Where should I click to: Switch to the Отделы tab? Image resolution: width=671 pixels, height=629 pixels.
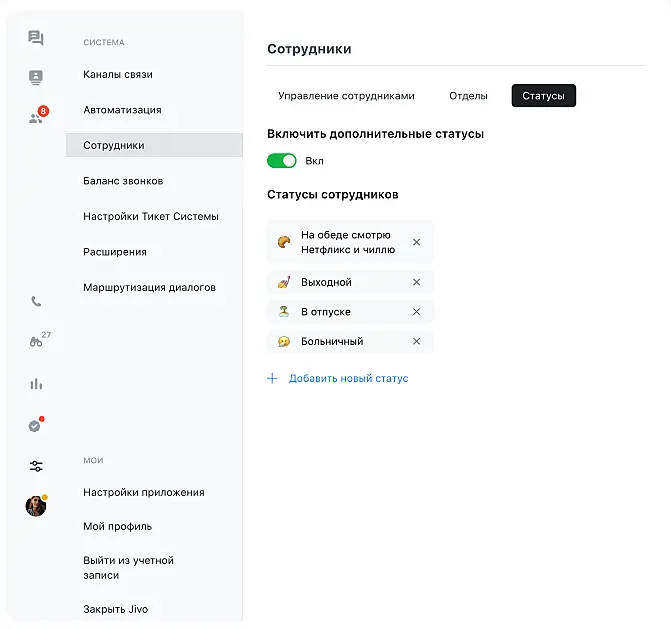468,96
